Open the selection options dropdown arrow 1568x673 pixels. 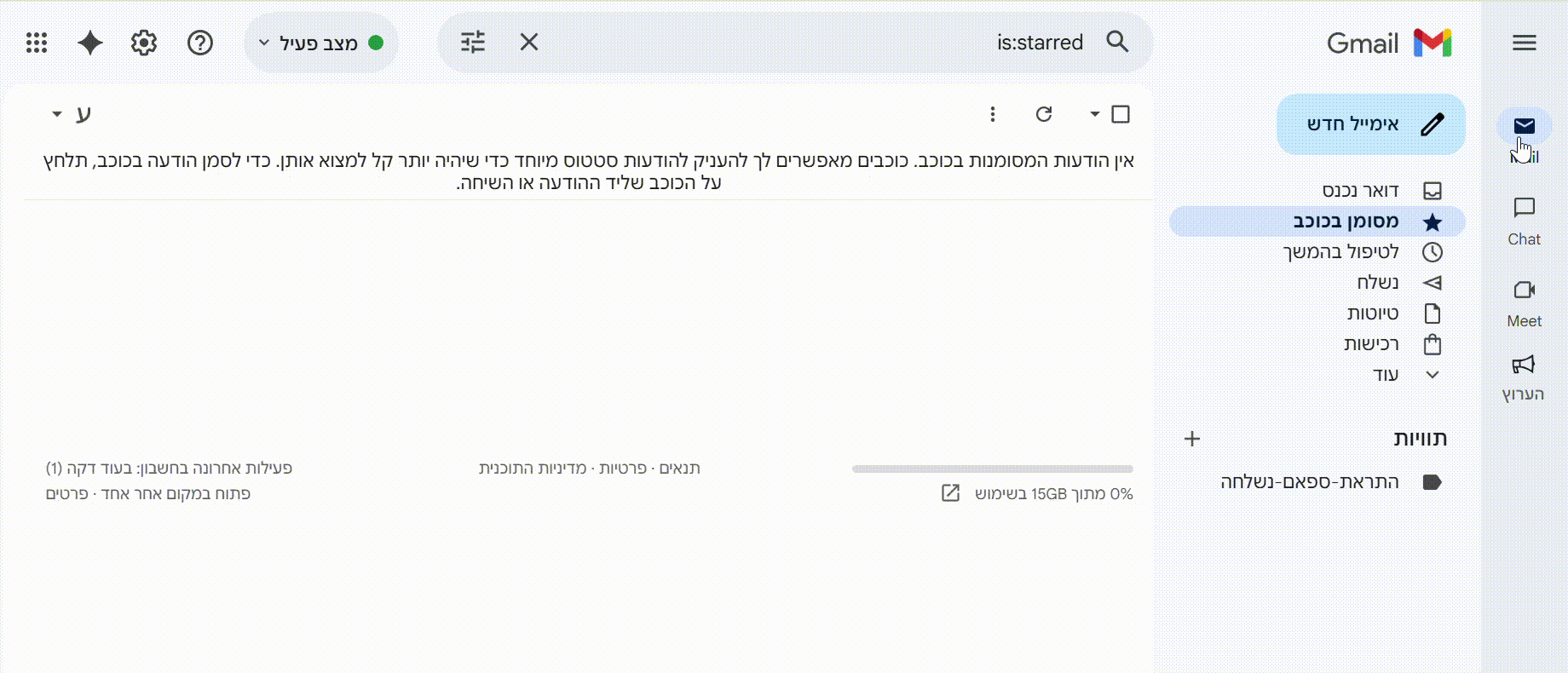click(x=1093, y=113)
